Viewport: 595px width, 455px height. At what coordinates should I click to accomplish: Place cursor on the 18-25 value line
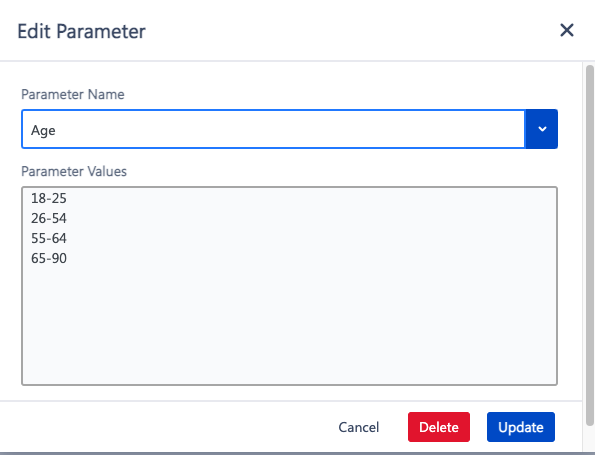(49, 198)
